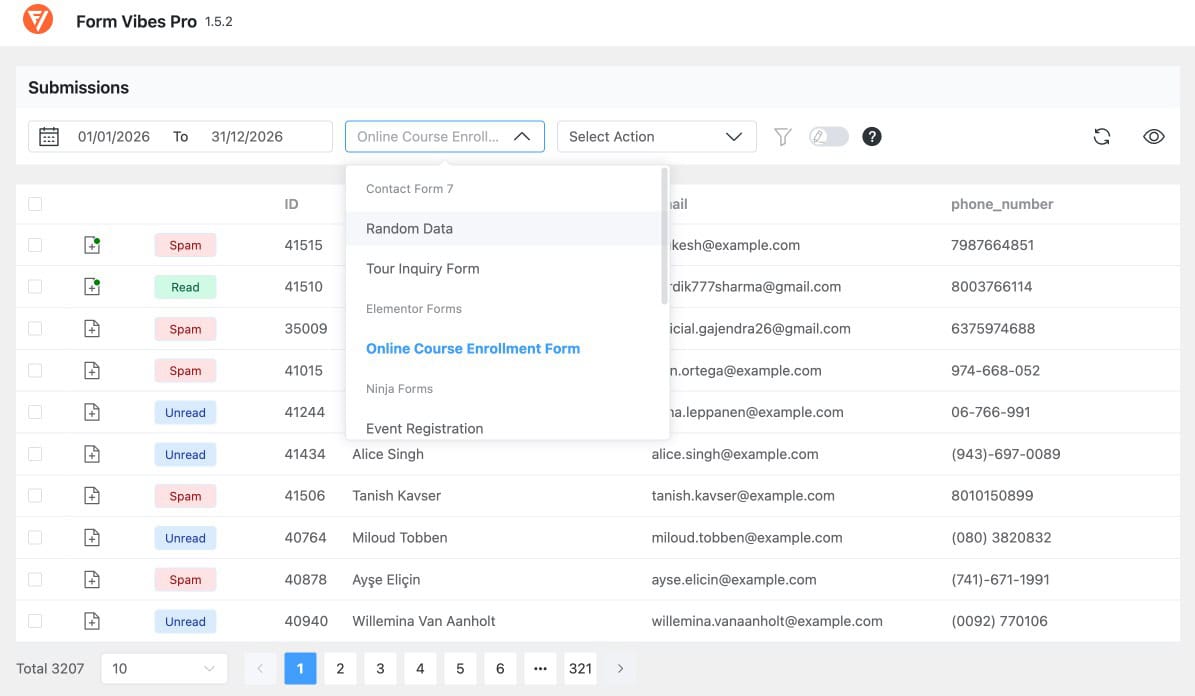
Task: Go to pagination page 4
Action: pyautogui.click(x=420, y=669)
